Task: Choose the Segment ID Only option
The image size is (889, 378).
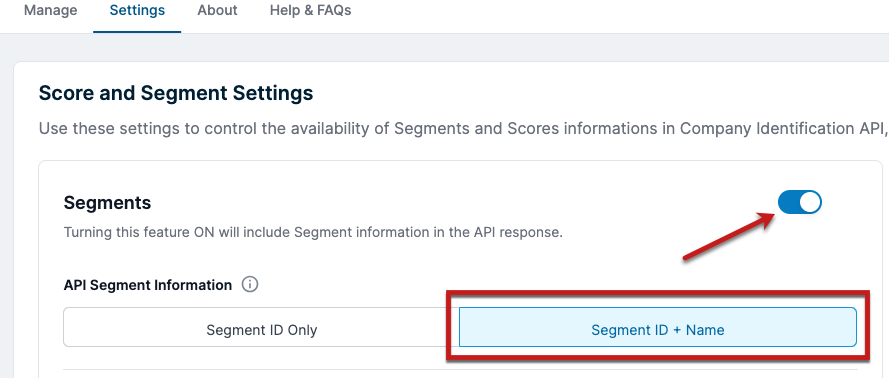Action: (261, 330)
